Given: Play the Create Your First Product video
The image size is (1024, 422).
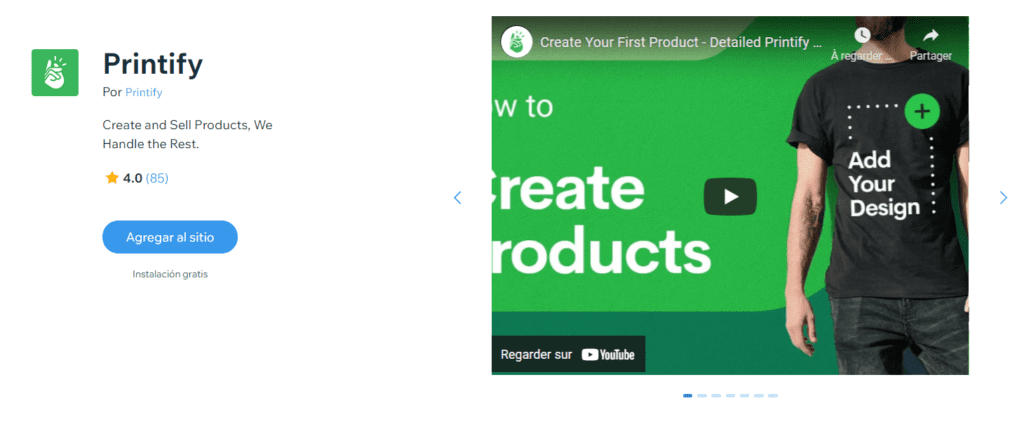Looking at the screenshot, I should click(x=730, y=196).
